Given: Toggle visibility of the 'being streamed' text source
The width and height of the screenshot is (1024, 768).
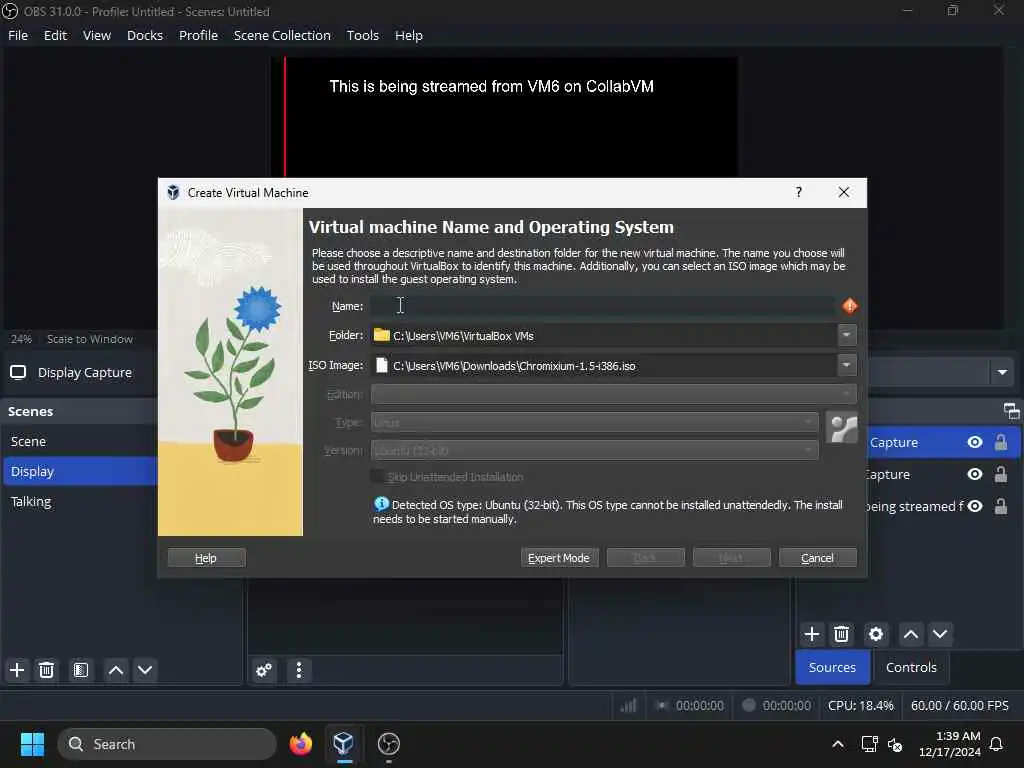Looking at the screenshot, I should pyautogui.click(x=974, y=506).
